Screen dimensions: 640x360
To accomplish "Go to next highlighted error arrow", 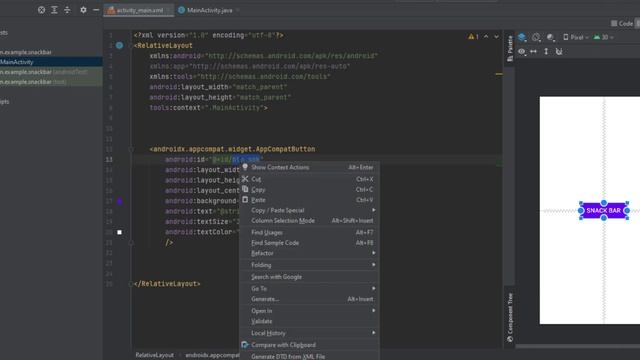I will tap(496, 36).
